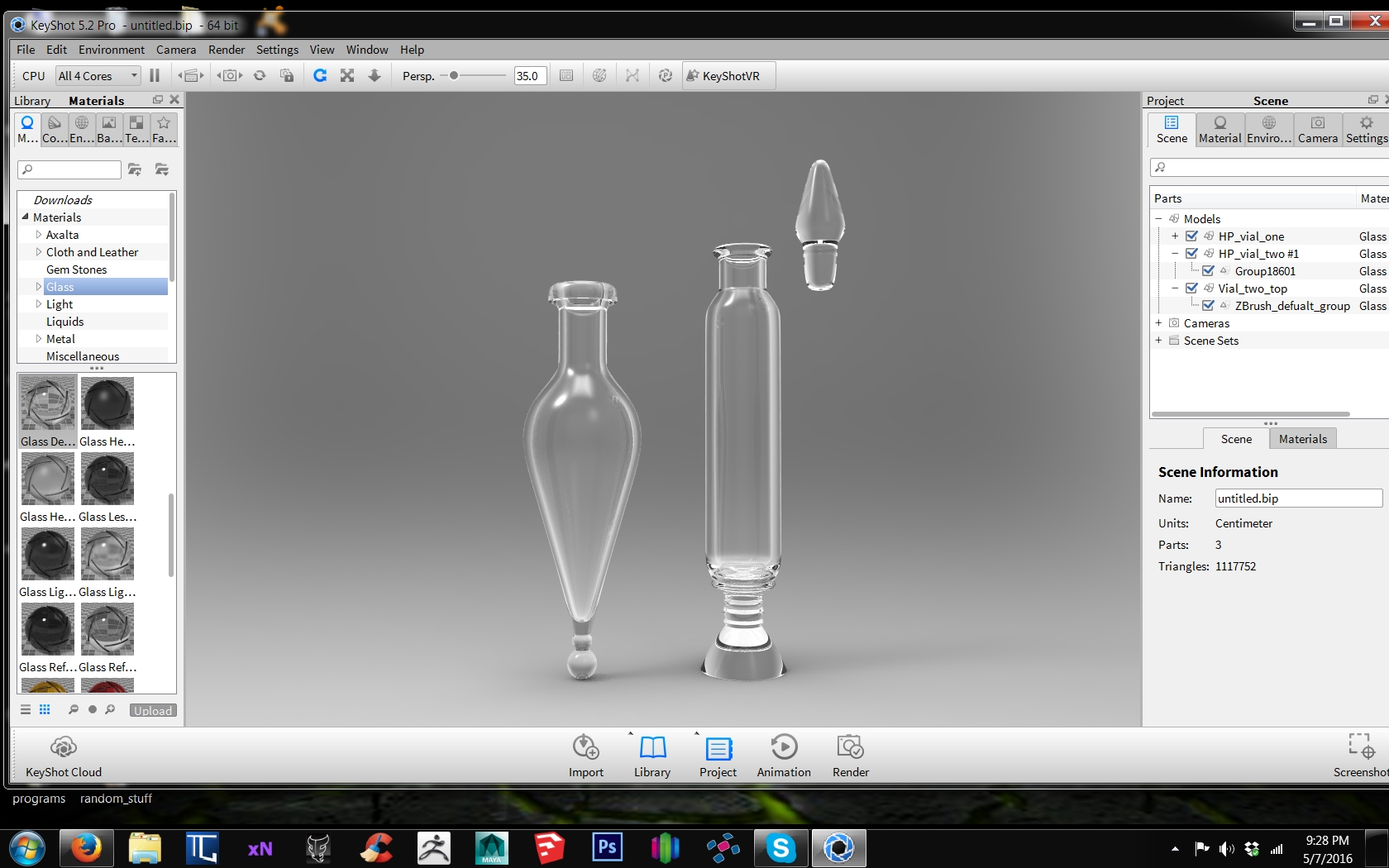The width and height of the screenshot is (1389, 868).
Task: Toggle the Group18601 part checkbox
Action: point(1208,271)
